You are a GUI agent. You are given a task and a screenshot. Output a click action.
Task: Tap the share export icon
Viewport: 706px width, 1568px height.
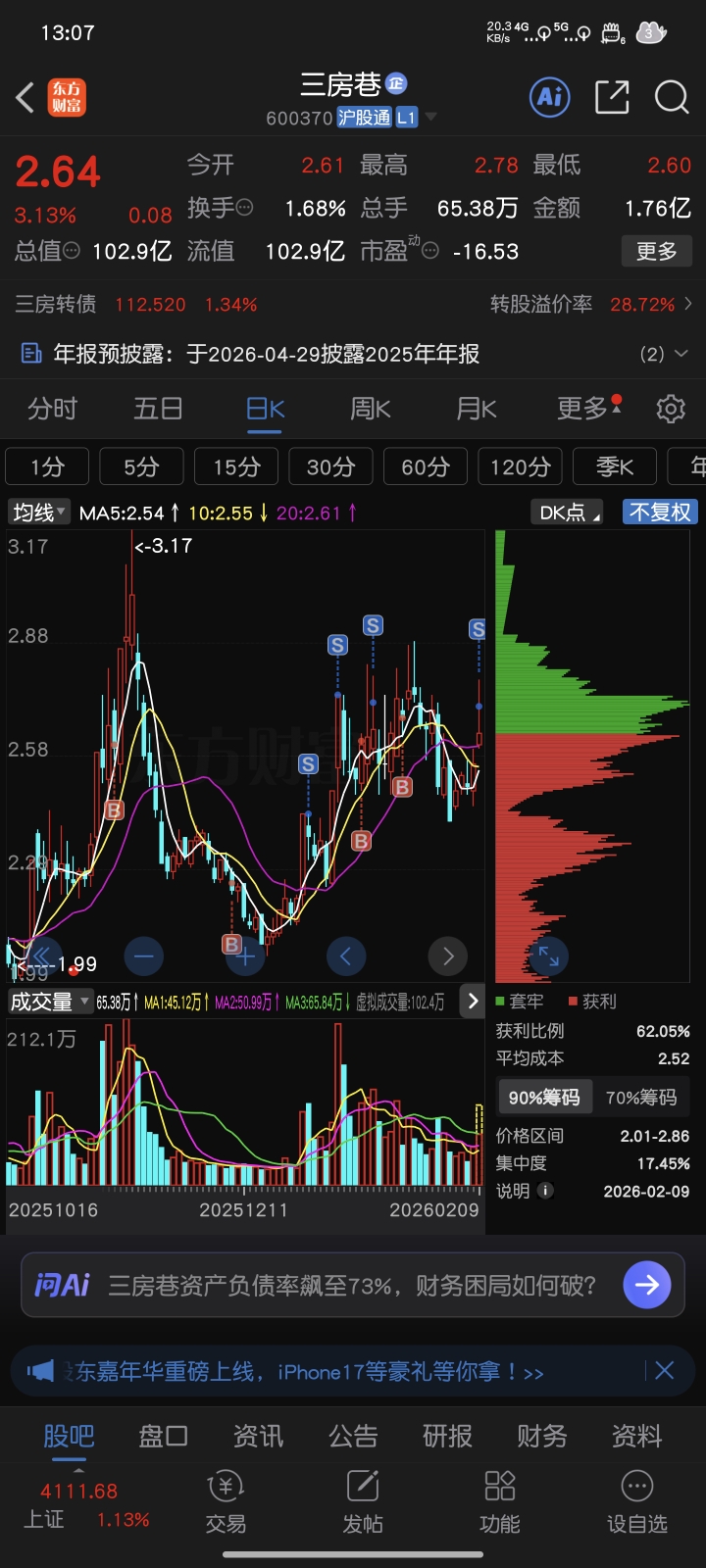pyautogui.click(x=612, y=97)
